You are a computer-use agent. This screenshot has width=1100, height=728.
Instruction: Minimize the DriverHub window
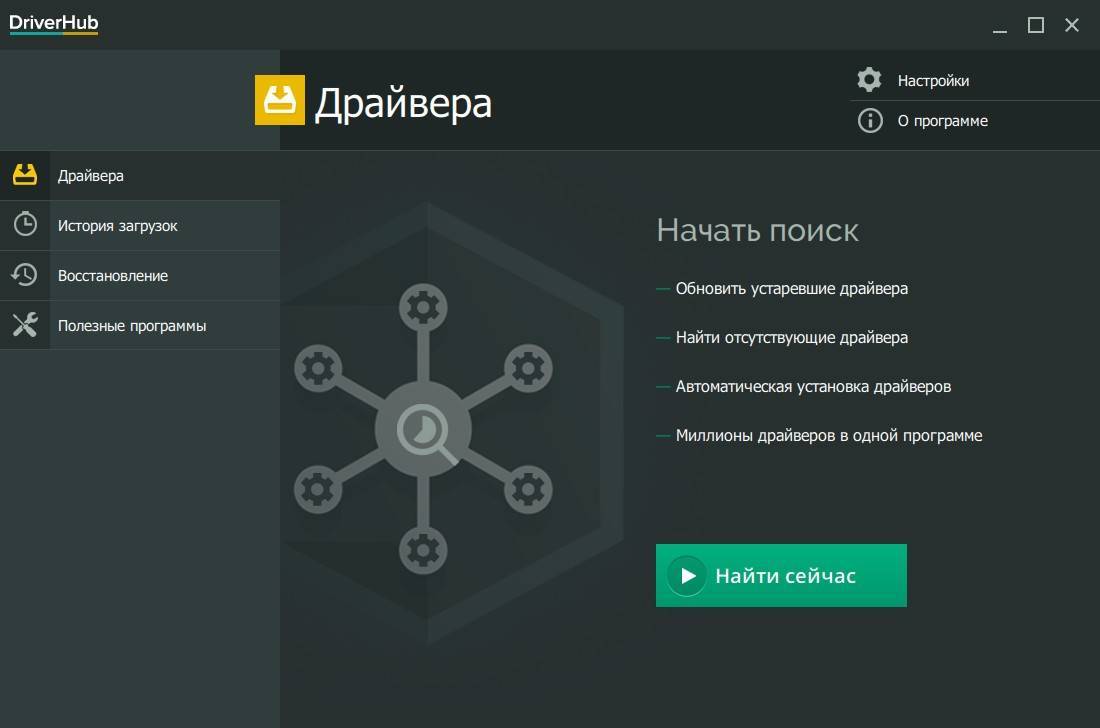pyautogui.click(x=999, y=25)
